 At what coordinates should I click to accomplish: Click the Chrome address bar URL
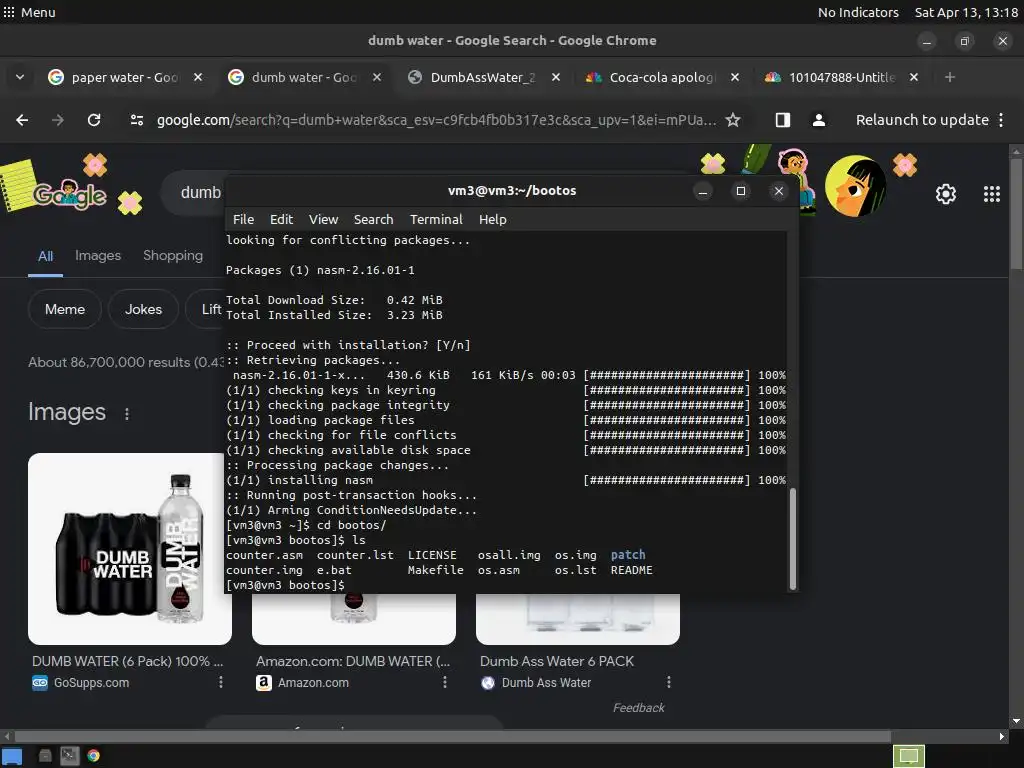[x=436, y=120]
